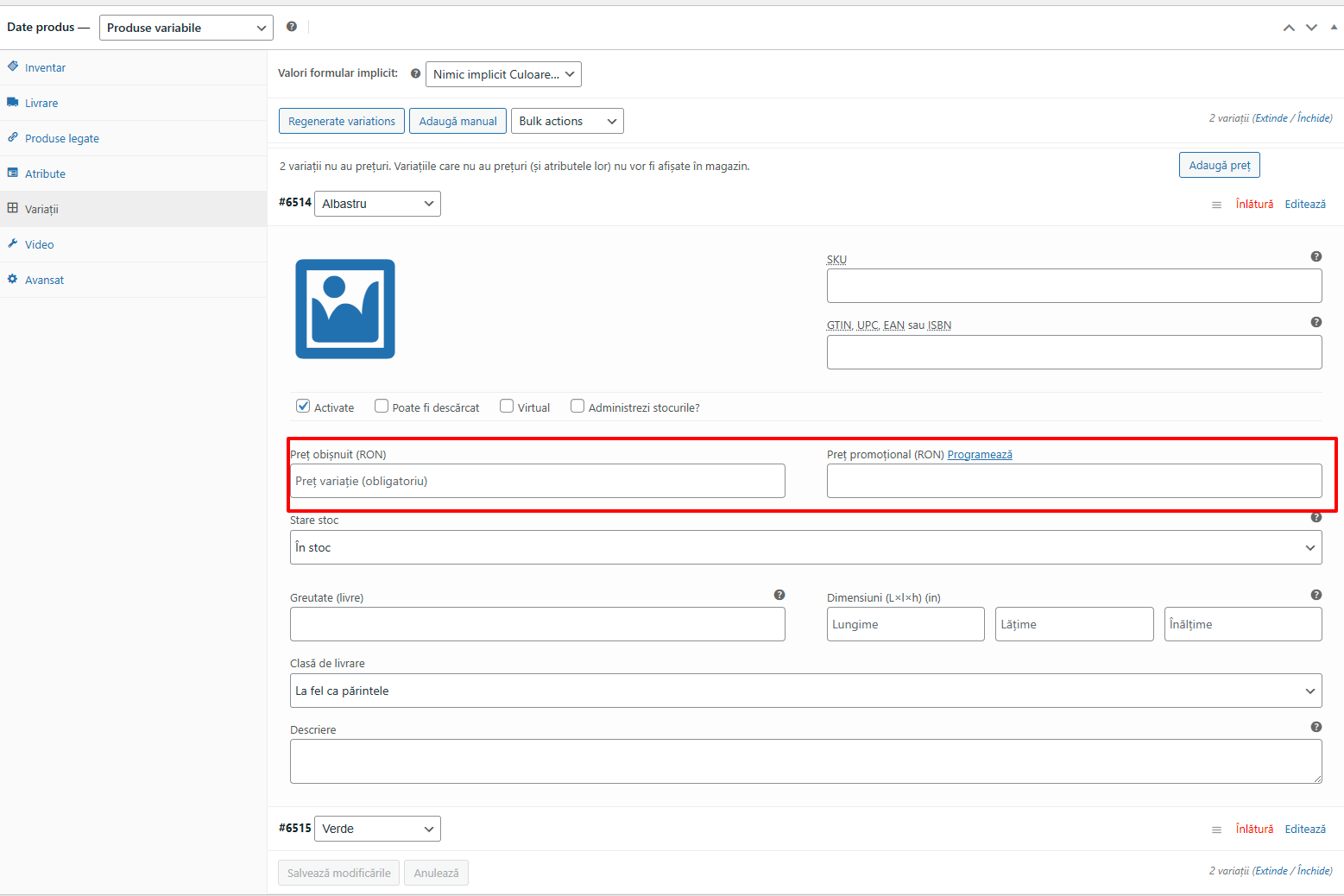Click into the Preț obișnuit input field

tap(537, 481)
